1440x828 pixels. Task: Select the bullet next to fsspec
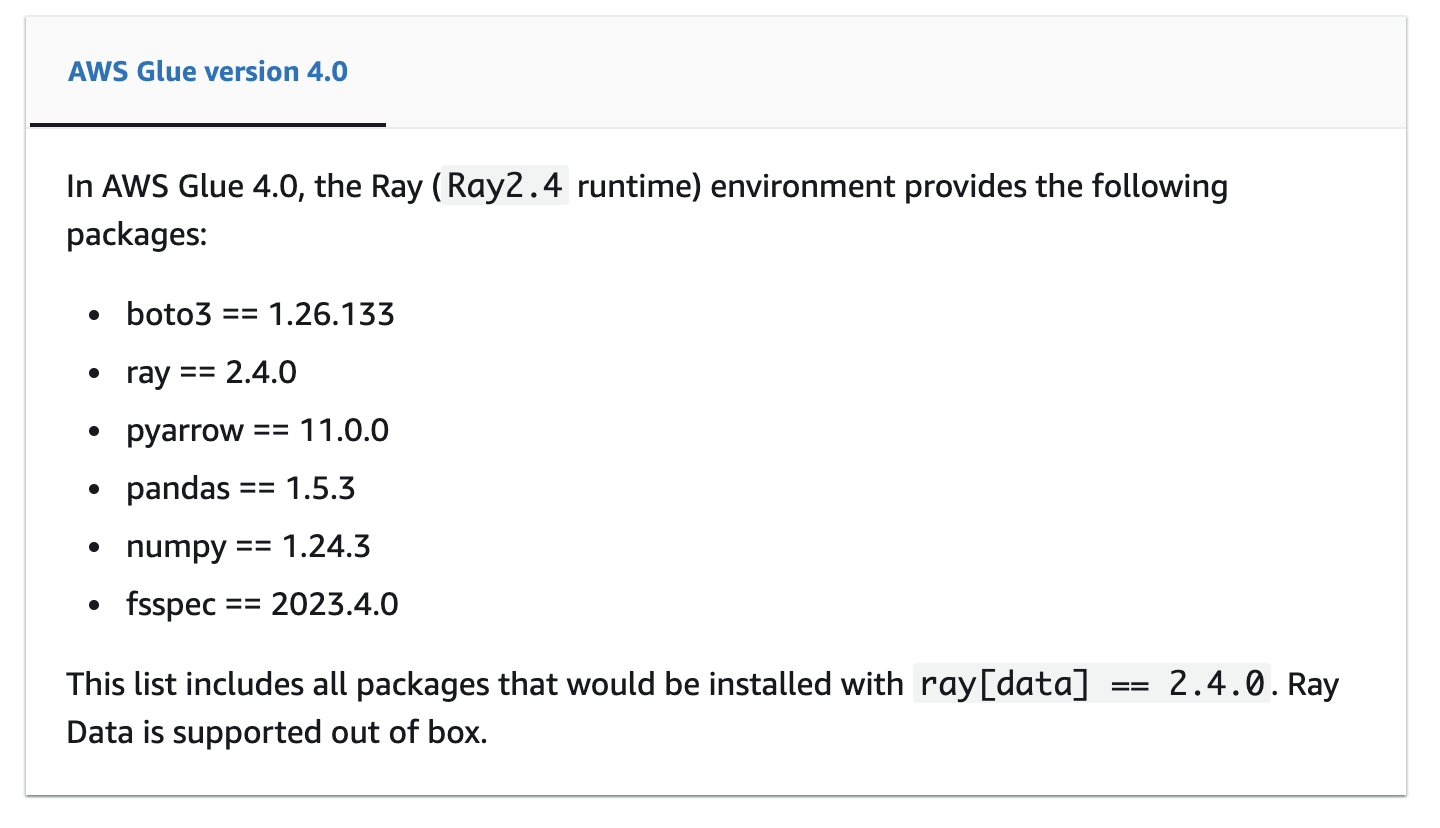(x=95, y=604)
